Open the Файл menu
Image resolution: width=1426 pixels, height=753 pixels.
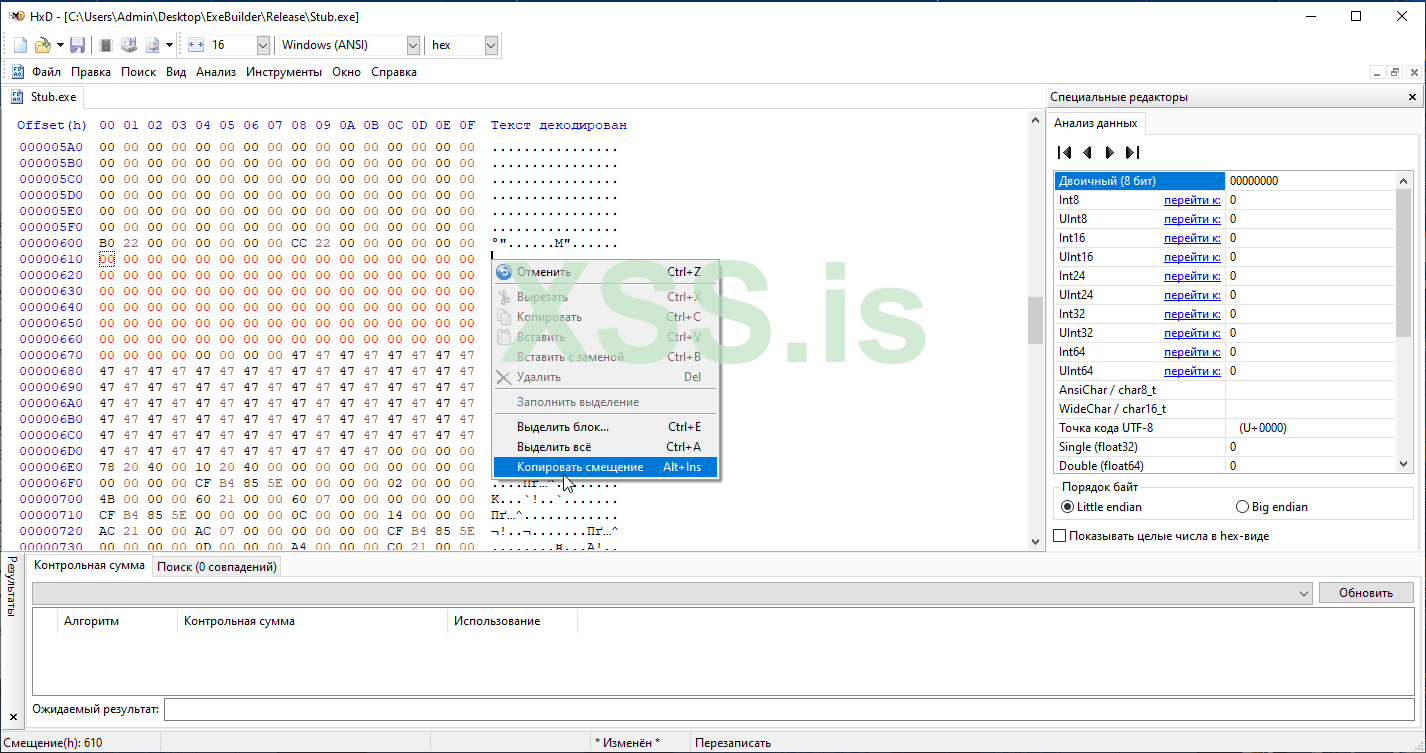click(46, 72)
